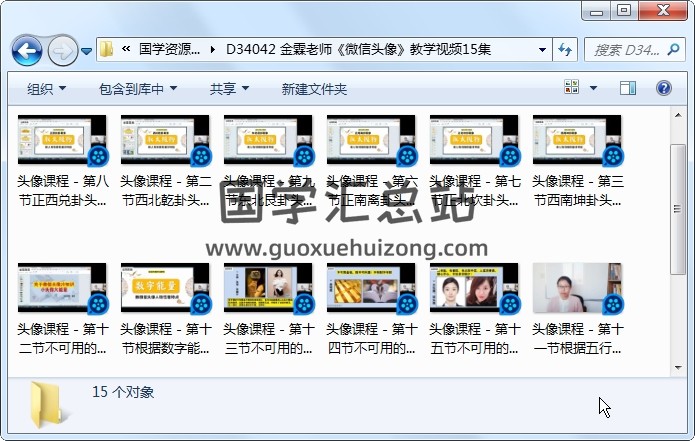
Task: Expand the address bar's previous locations dropdown
Action: [x=542, y=50]
